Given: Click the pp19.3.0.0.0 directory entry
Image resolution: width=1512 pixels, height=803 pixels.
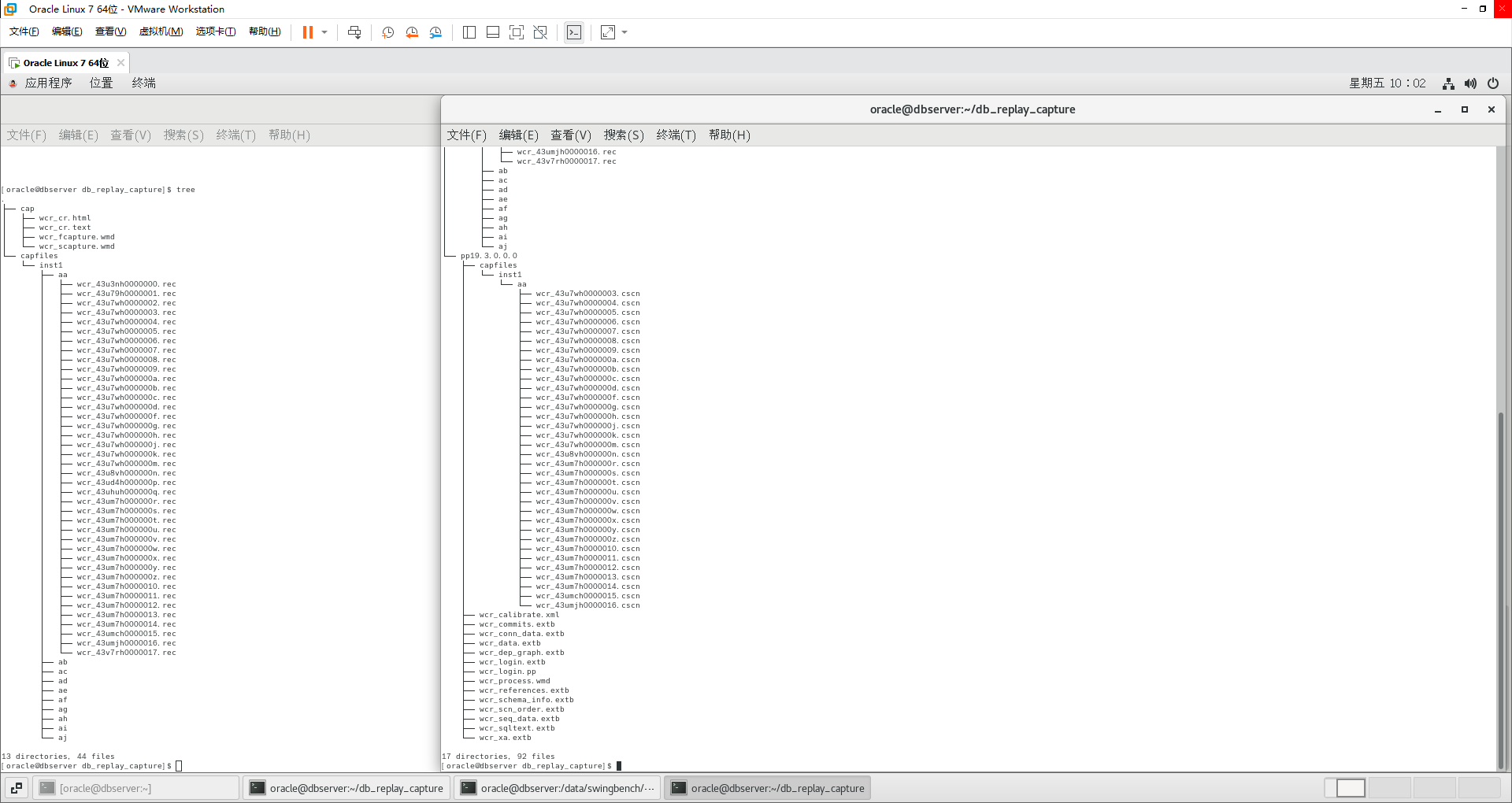Looking at the screenshot, I should click(x=489, y=256).
